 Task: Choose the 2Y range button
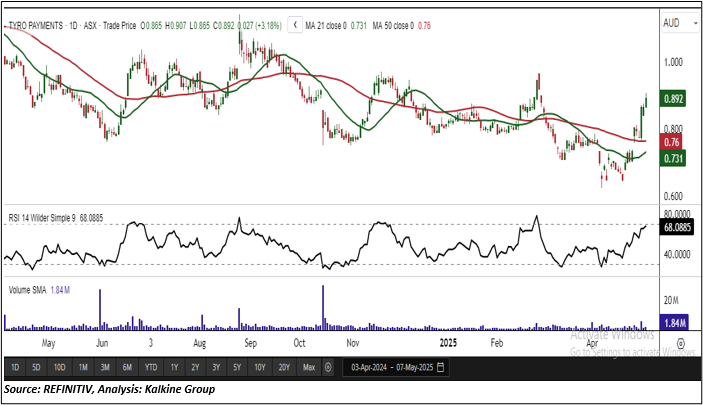coord(195,367)
